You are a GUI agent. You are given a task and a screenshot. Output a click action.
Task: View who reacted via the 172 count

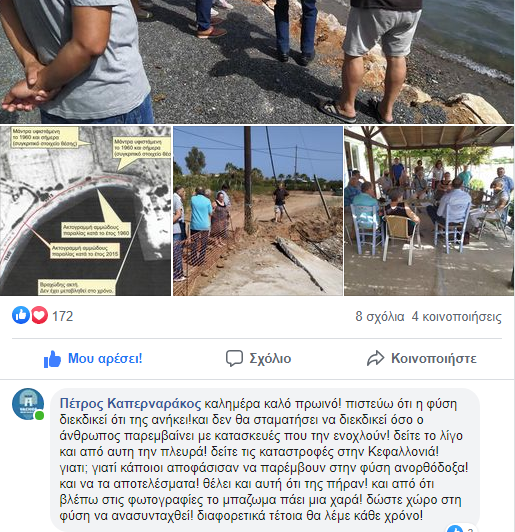pyautogui.click(x=62, y=316)
